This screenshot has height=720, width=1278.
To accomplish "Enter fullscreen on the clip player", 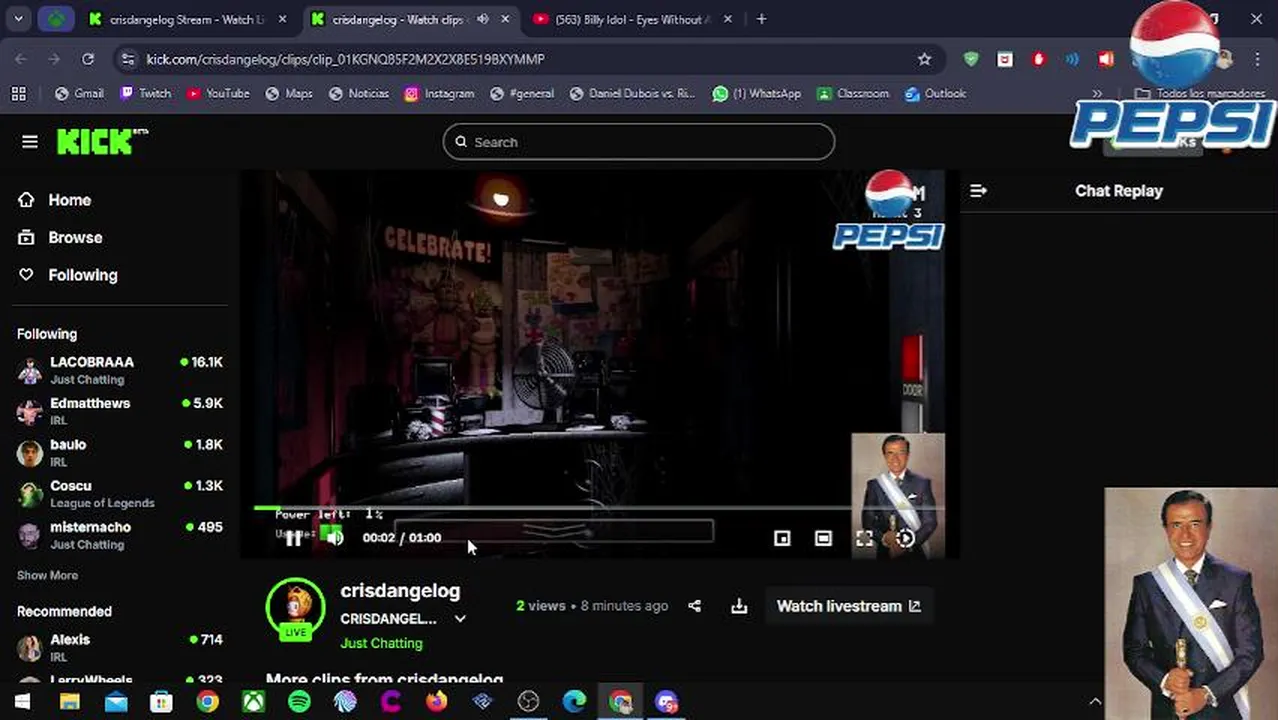I will (x=864, y=538).
